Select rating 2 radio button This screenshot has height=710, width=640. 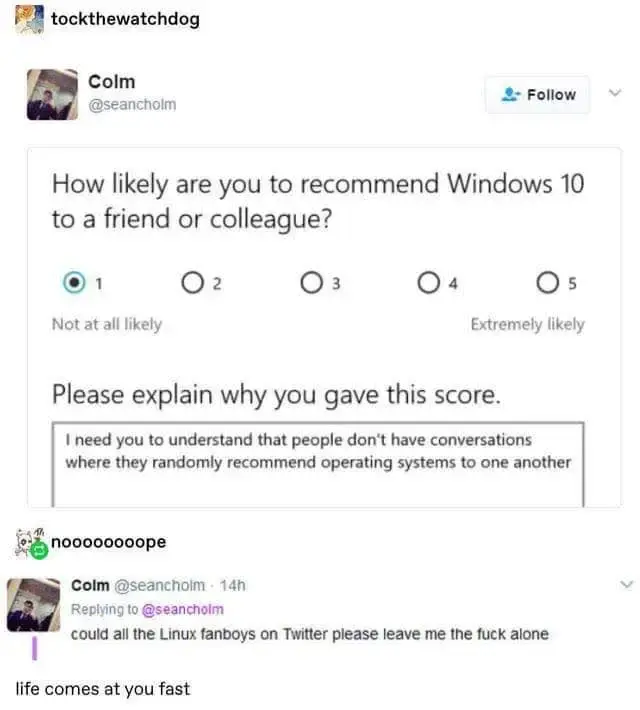tap(192, 283)
